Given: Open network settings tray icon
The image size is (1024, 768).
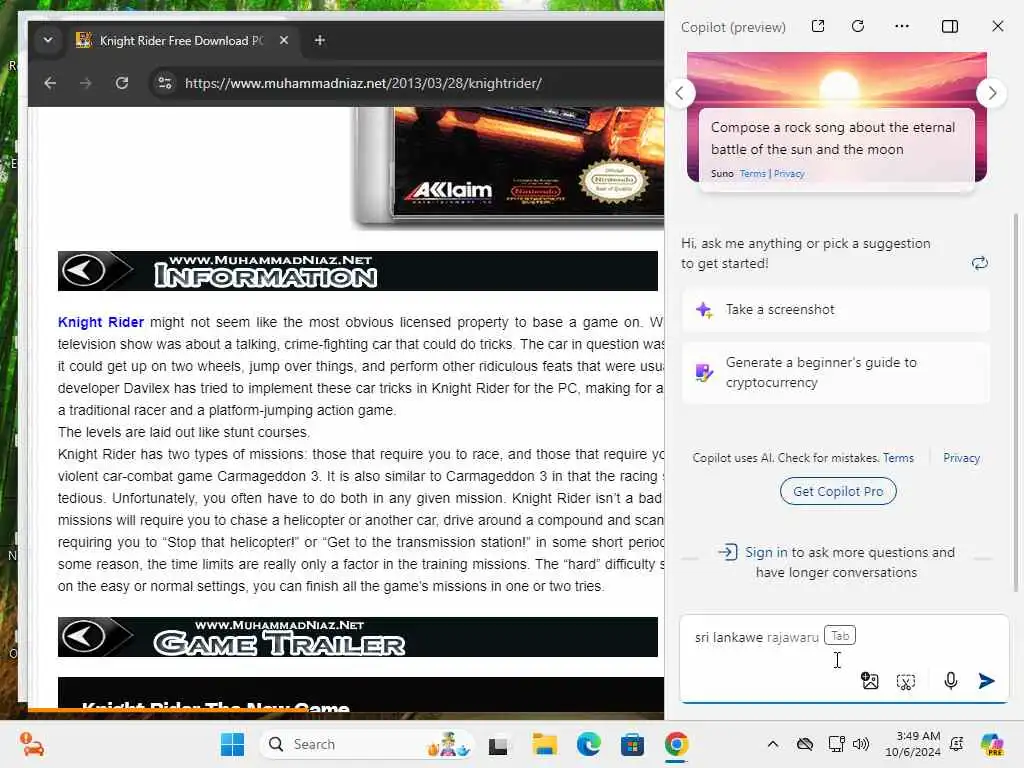Looking at the screenshot, I should pyautogui.click(x=836, y=744).
